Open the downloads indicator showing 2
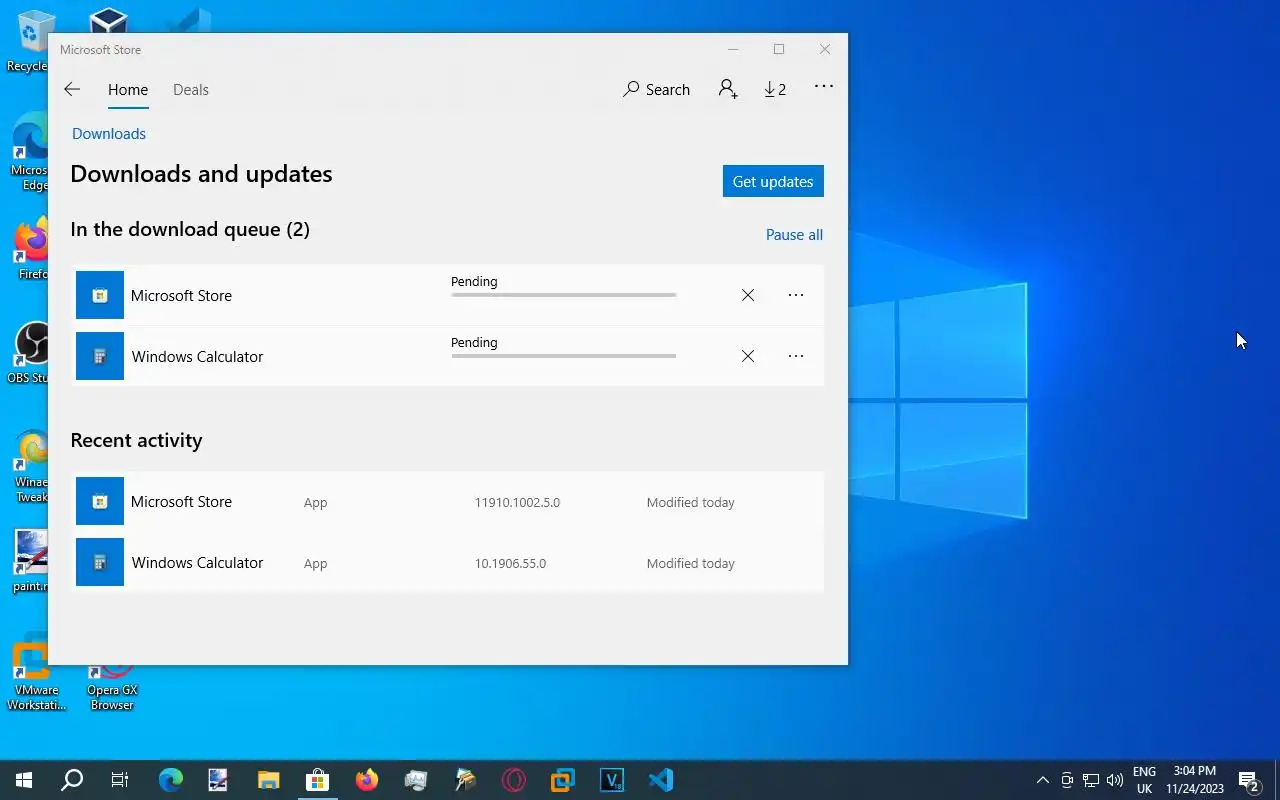The width and height of the screenshot is (1280, 800). 775,89
